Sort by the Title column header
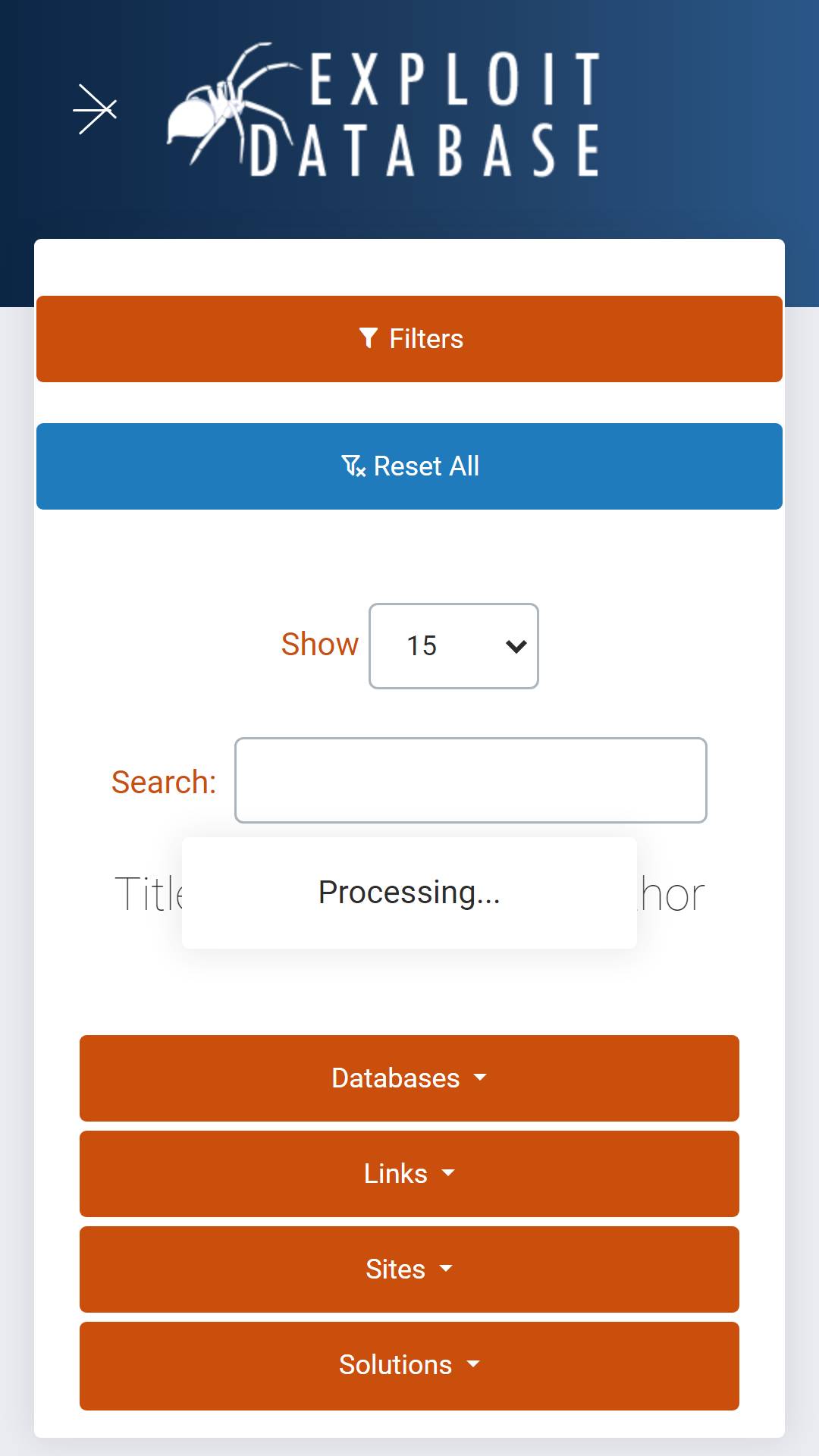The height and width of the screenshot is (1456, 819). pyautogui.click(x=149, y=894)
